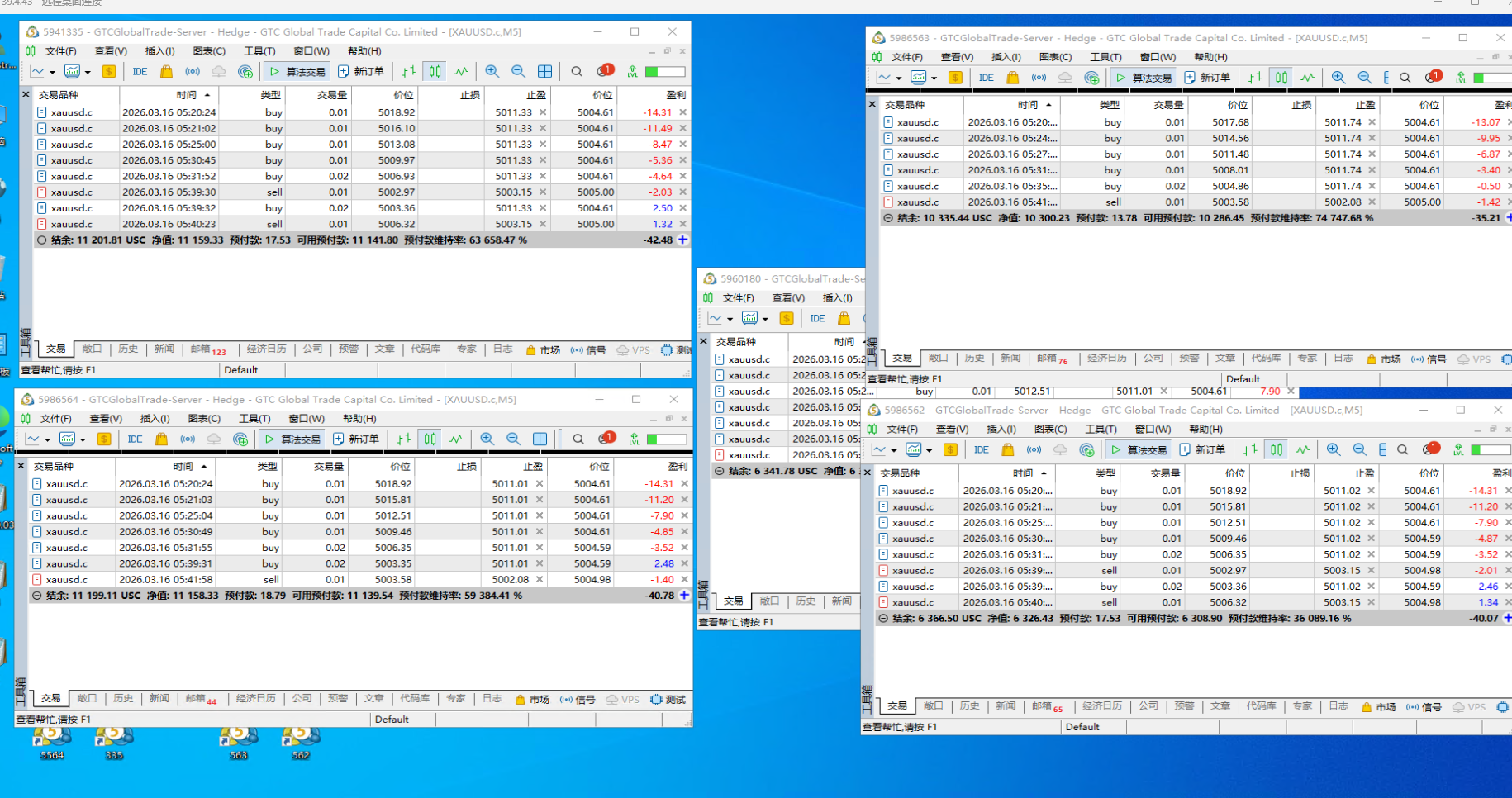Viewport: 1512px width, 798px height.
Task: Switch to line chart mode in window 5986564
Action: [457, 439]
